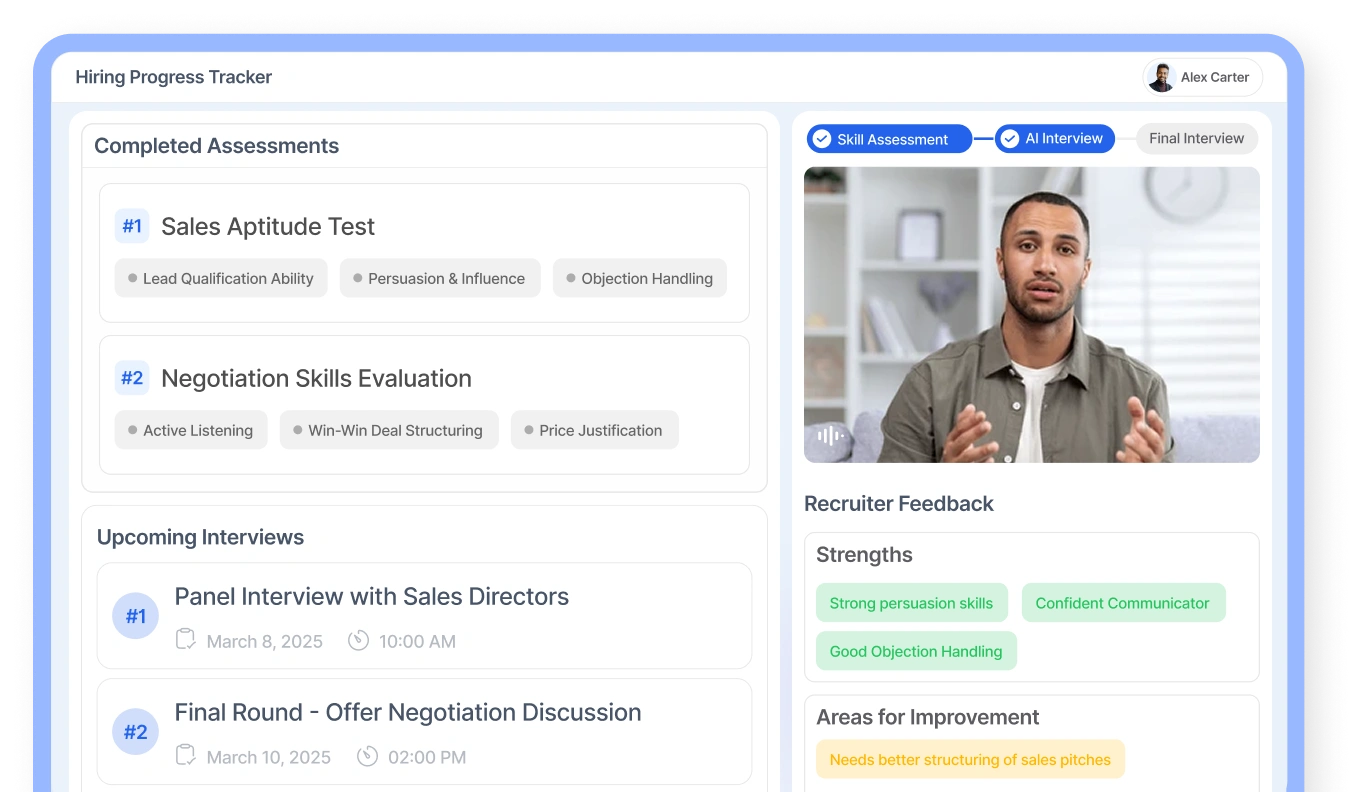
Task: Click the AI Interview checkmark icon
Action: tap(1010, 138)
